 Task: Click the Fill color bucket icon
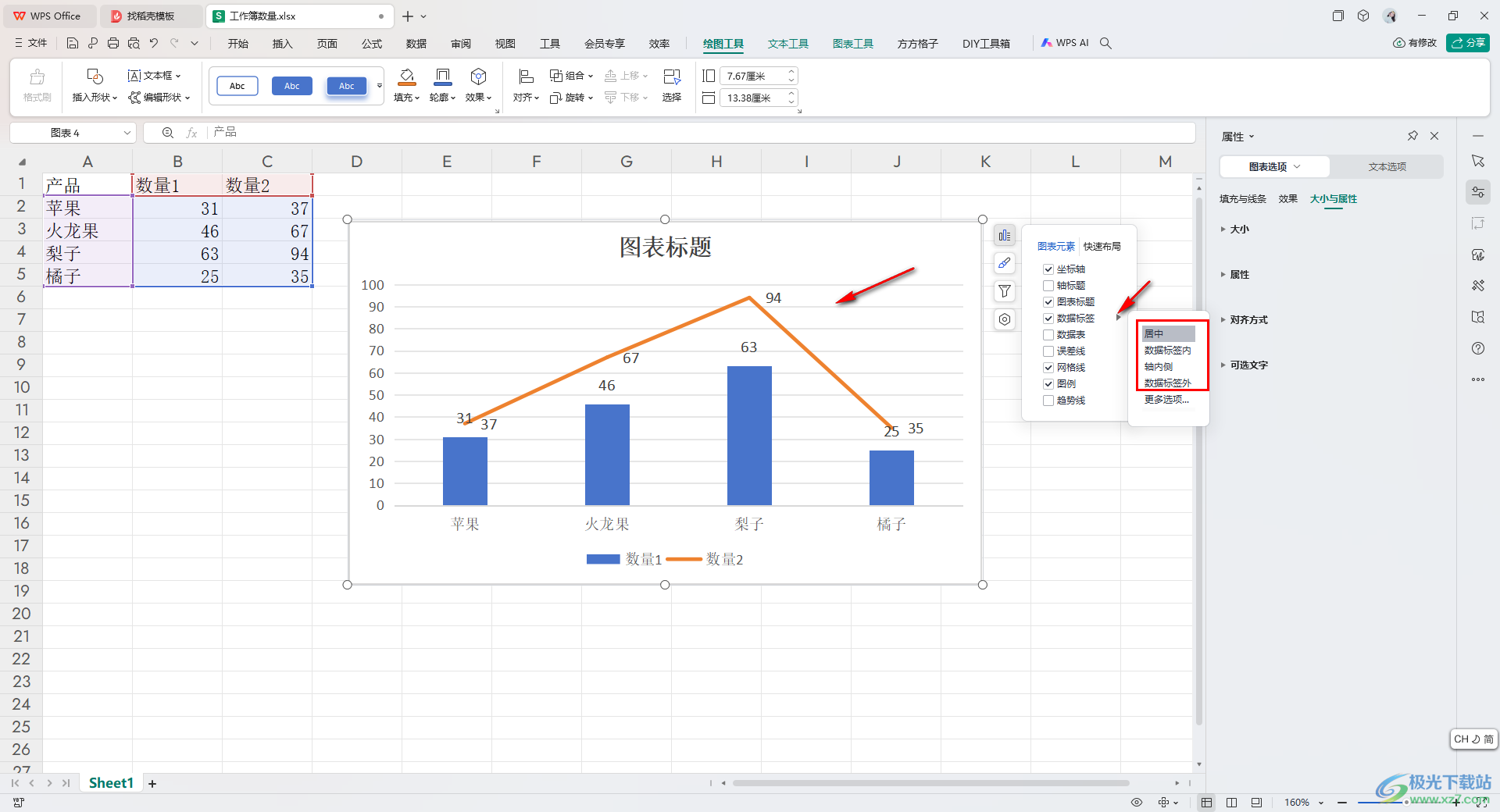click(x=406, y=77)
